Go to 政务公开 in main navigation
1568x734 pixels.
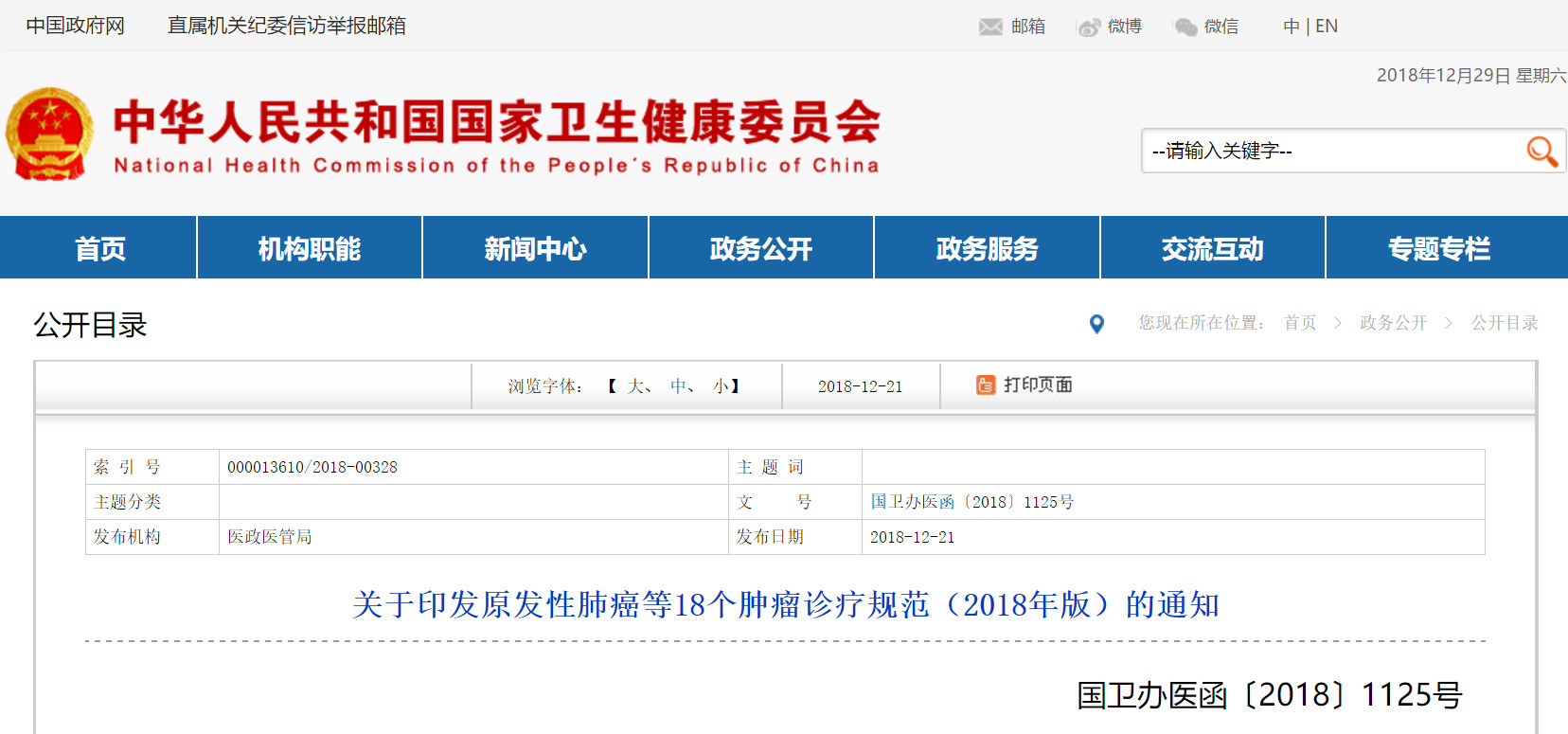click(x=761, y=248)
